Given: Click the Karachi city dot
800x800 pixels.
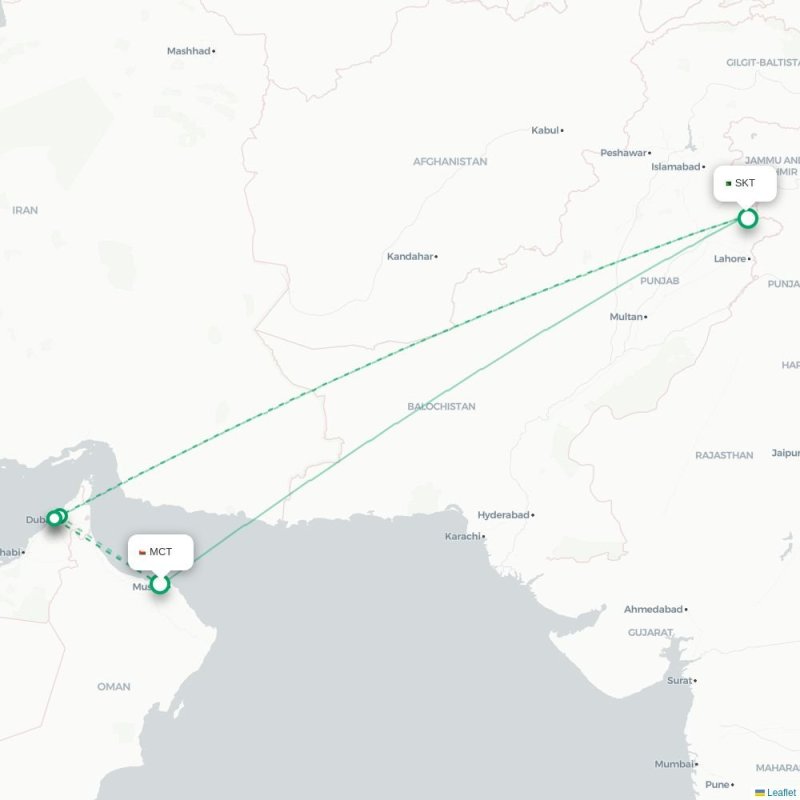Looking at the screenshot, I should point(484,537).
